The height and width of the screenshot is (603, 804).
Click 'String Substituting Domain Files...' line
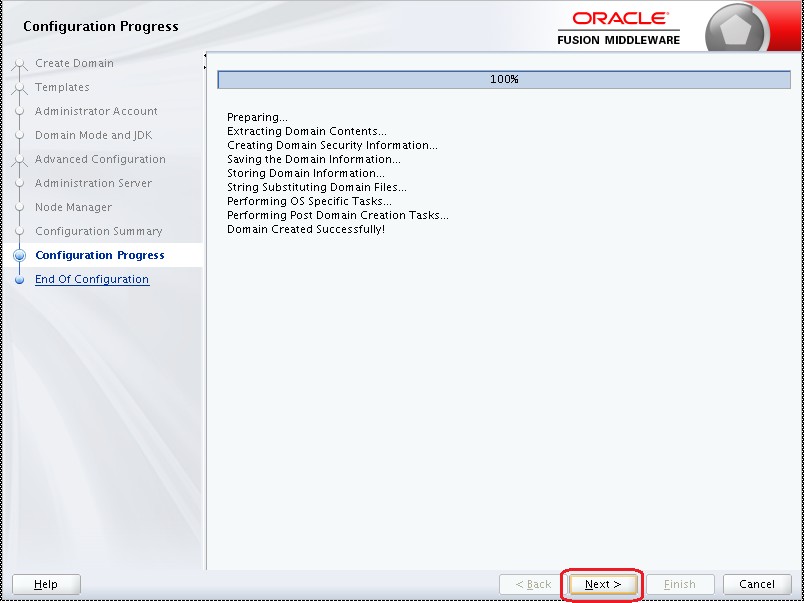[317, 187]
